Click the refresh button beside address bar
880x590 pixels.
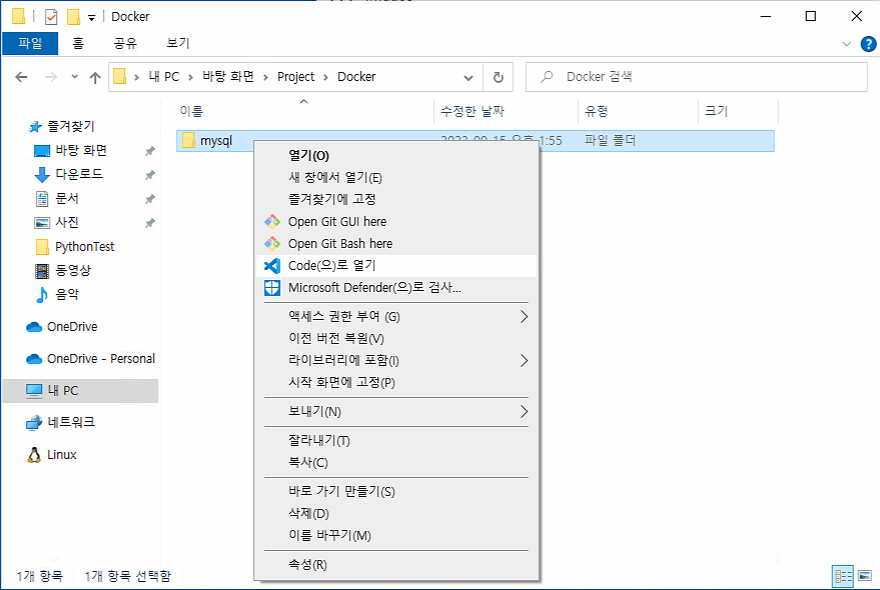498,77
